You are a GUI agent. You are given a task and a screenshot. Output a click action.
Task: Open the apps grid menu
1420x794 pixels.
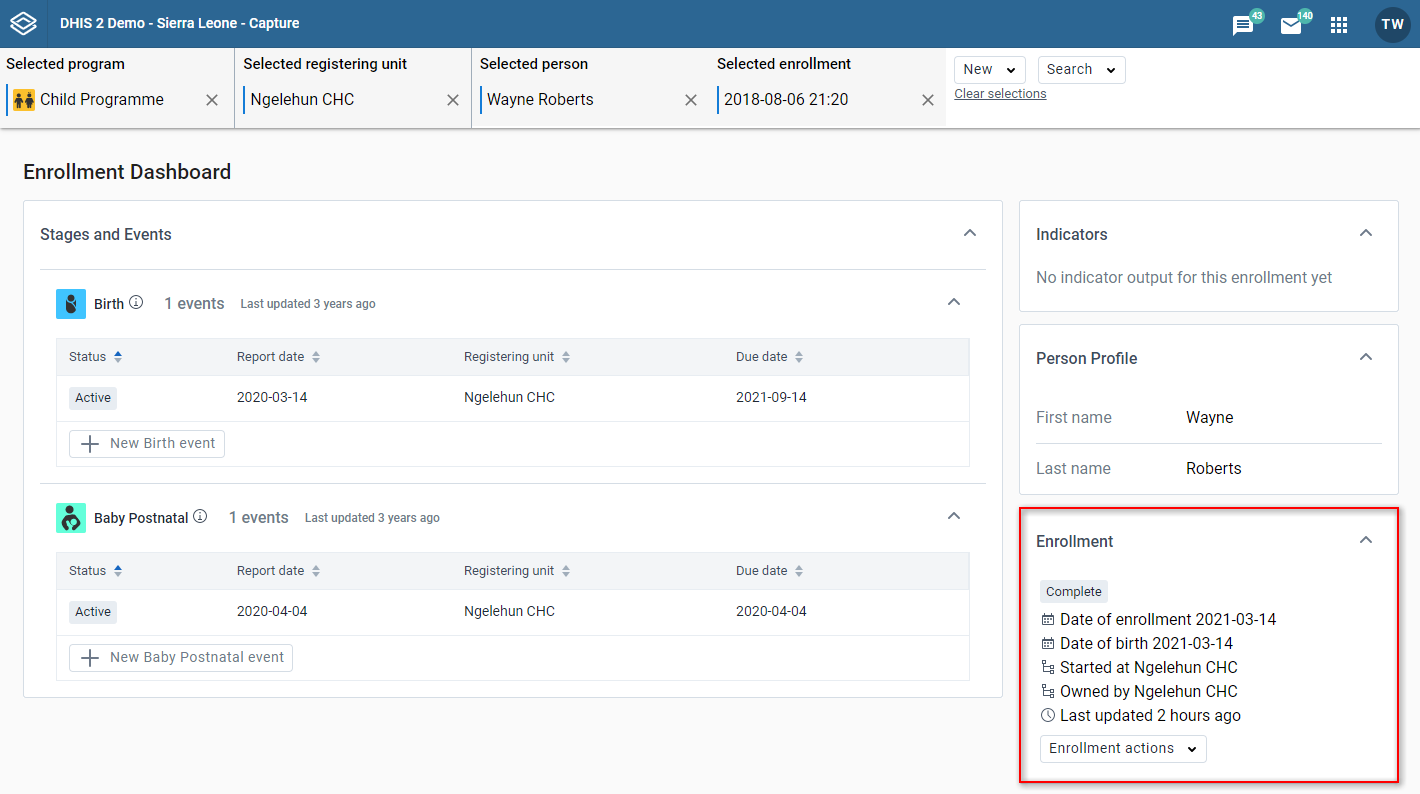(1339, 25)
